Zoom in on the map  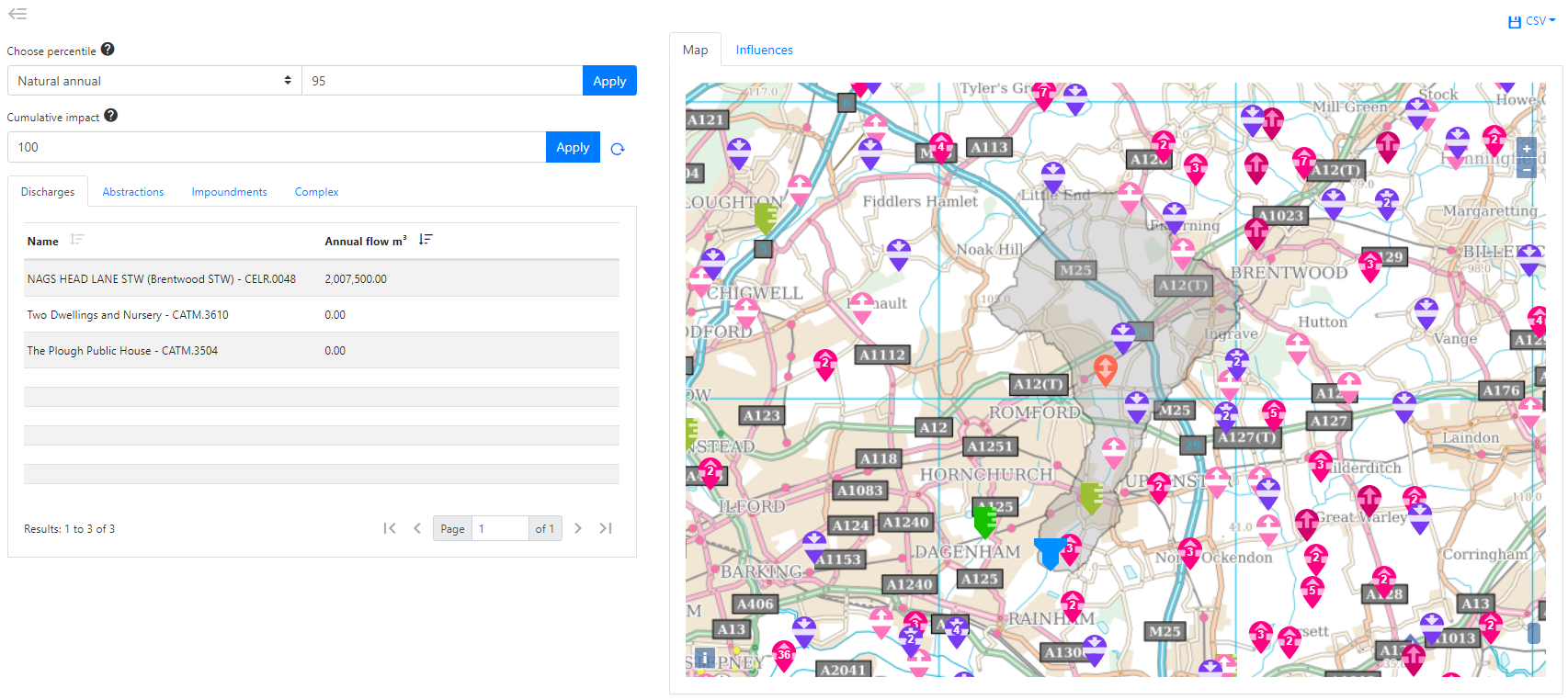click(1527, 149)
